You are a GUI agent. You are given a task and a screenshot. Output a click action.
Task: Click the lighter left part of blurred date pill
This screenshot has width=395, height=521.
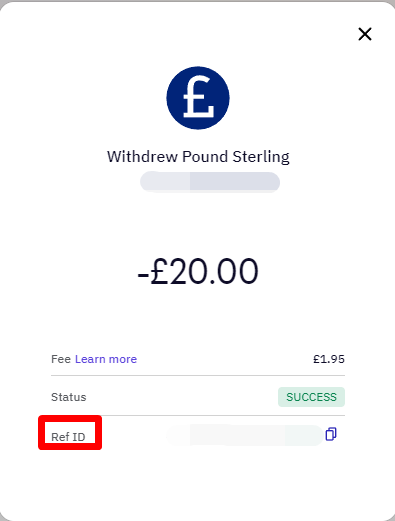point(165,182)
